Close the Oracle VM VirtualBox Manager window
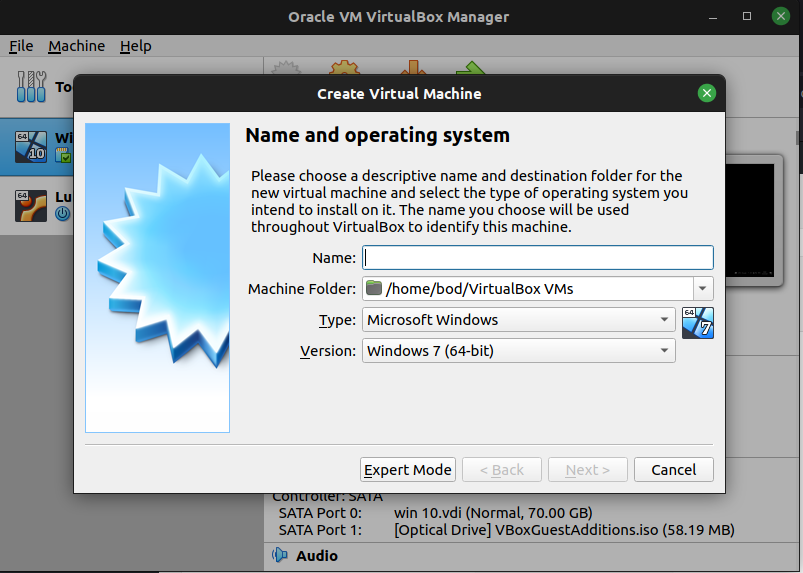Screen dimensions: 803x573 pyautogui.click(x=780, y=16)
